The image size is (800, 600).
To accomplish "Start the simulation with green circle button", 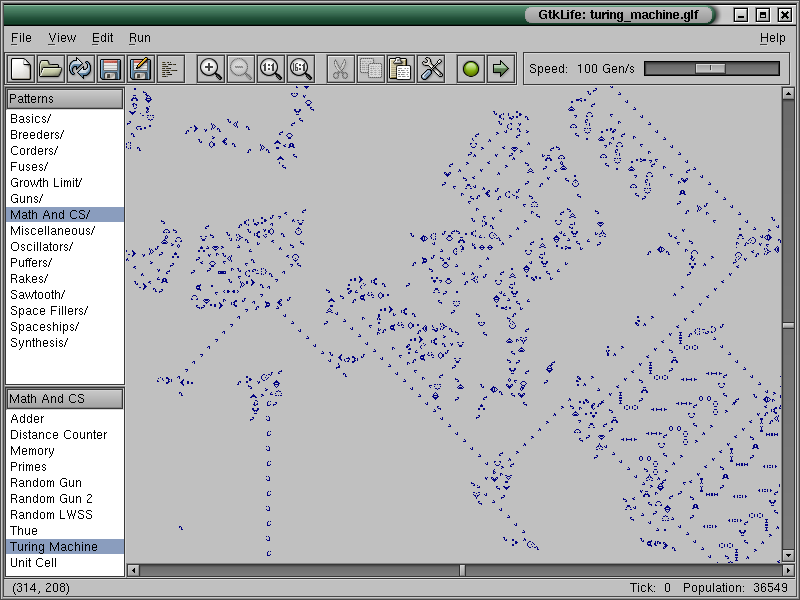I will 471,69.
